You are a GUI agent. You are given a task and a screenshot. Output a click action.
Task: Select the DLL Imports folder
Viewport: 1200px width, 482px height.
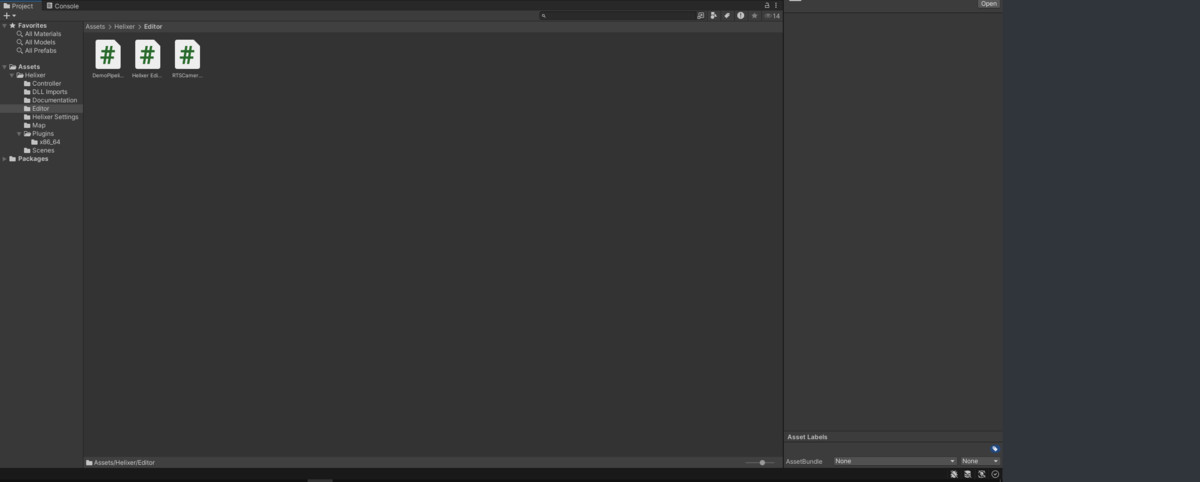tap(45, 92)
